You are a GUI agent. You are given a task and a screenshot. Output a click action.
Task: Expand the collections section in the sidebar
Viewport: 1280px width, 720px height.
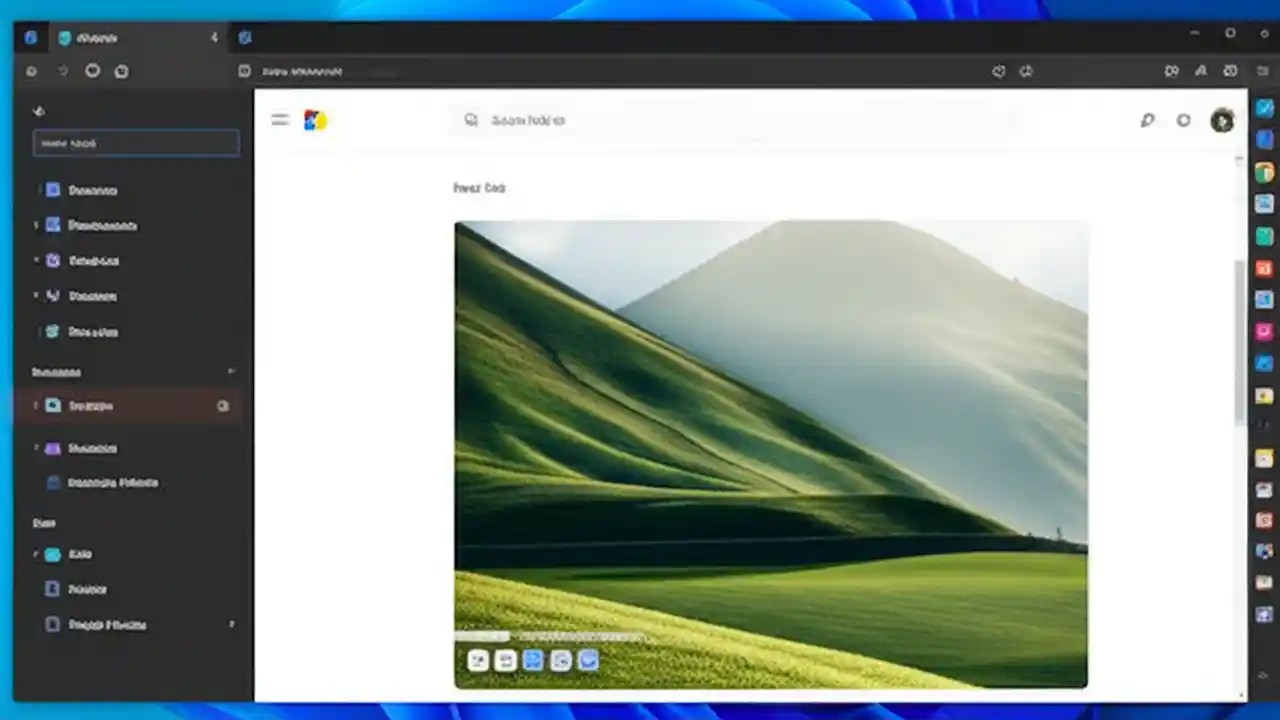pos(230,372)
